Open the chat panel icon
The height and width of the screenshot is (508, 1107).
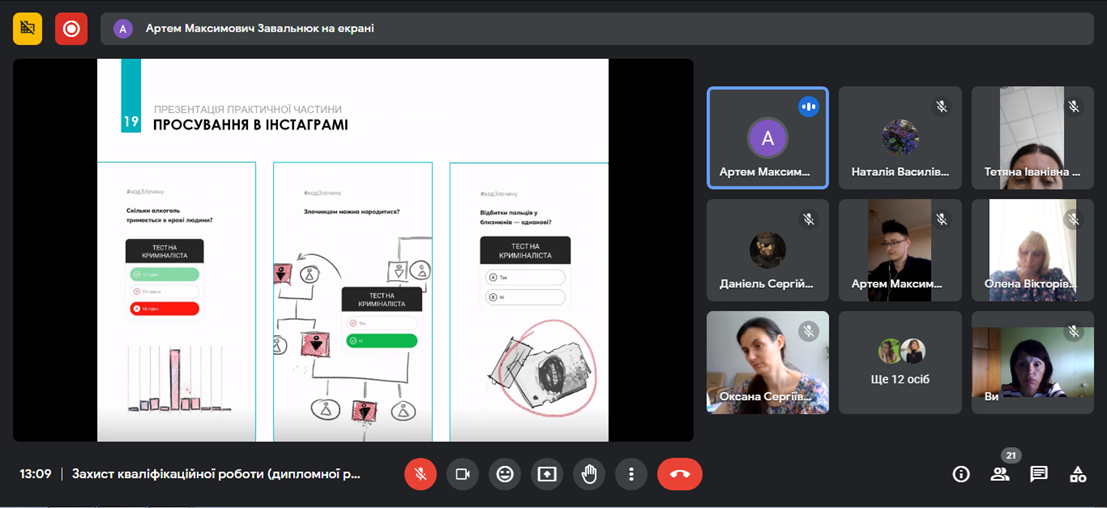(x=1039, y=474)
